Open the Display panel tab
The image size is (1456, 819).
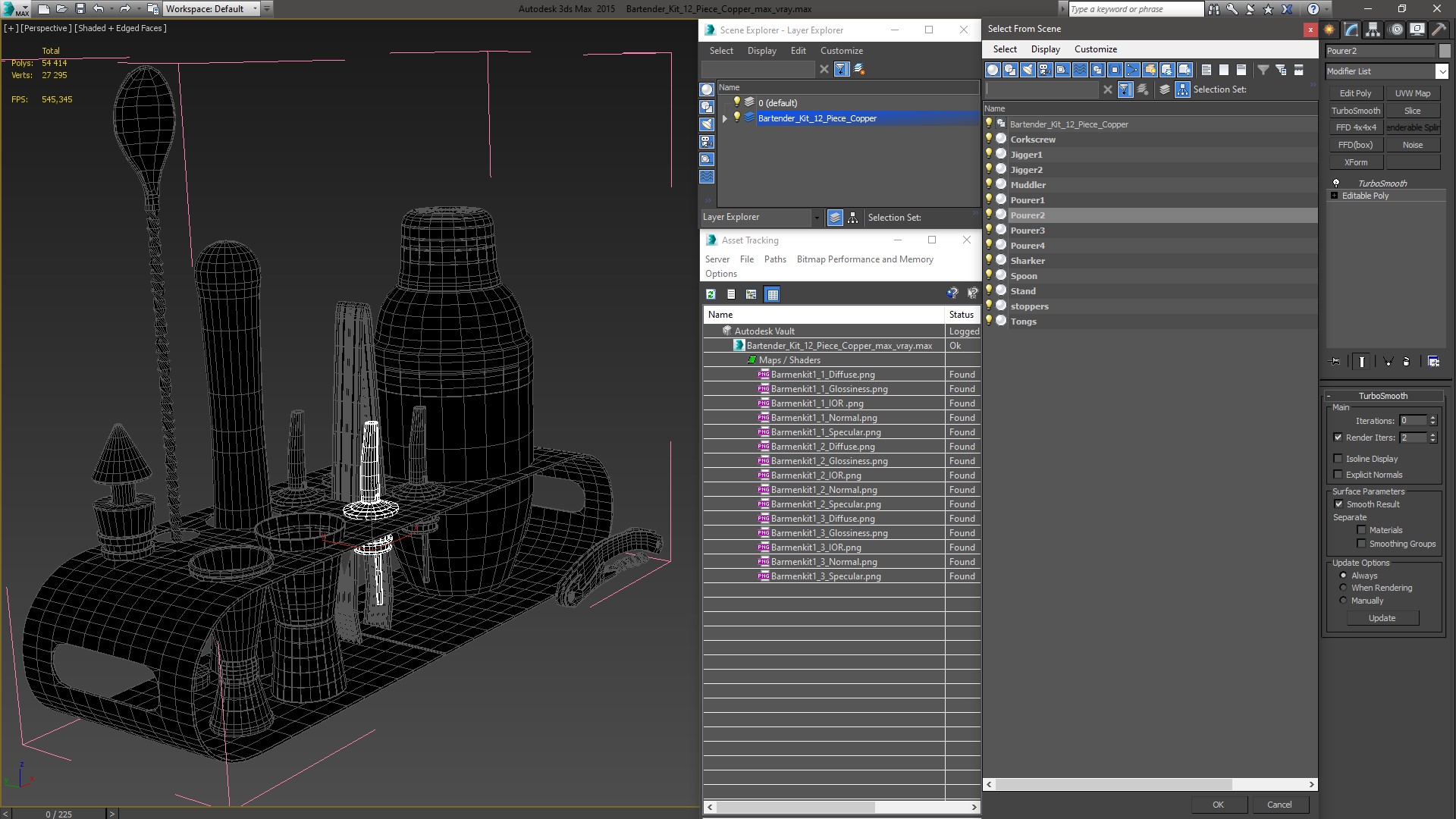click(x=1417, y=30)
